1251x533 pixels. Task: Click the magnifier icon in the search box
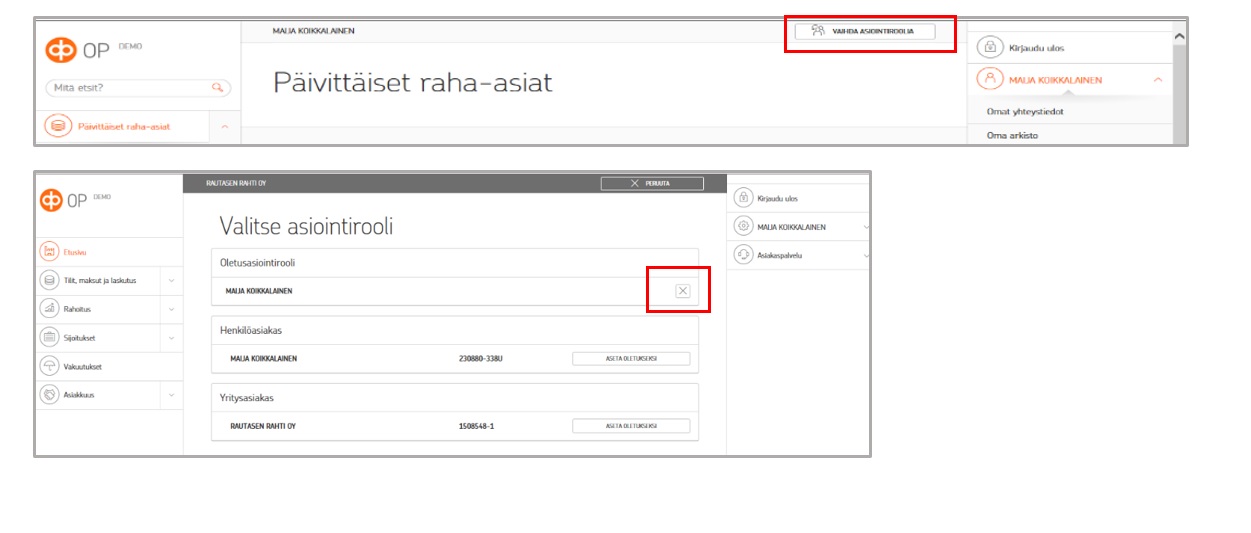click(x=217, y=88)
